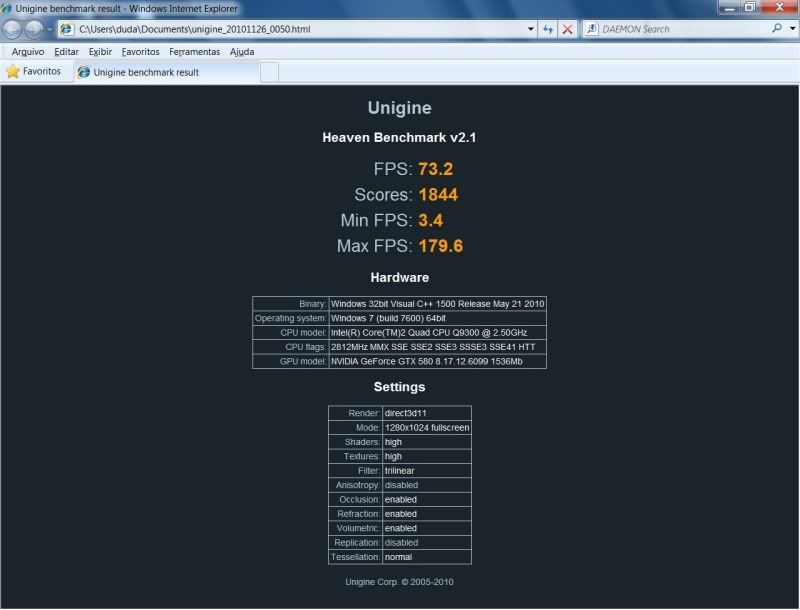Open the Ajuda menu
This screenshot has width=800, height=610.
(x=242, y=51)
